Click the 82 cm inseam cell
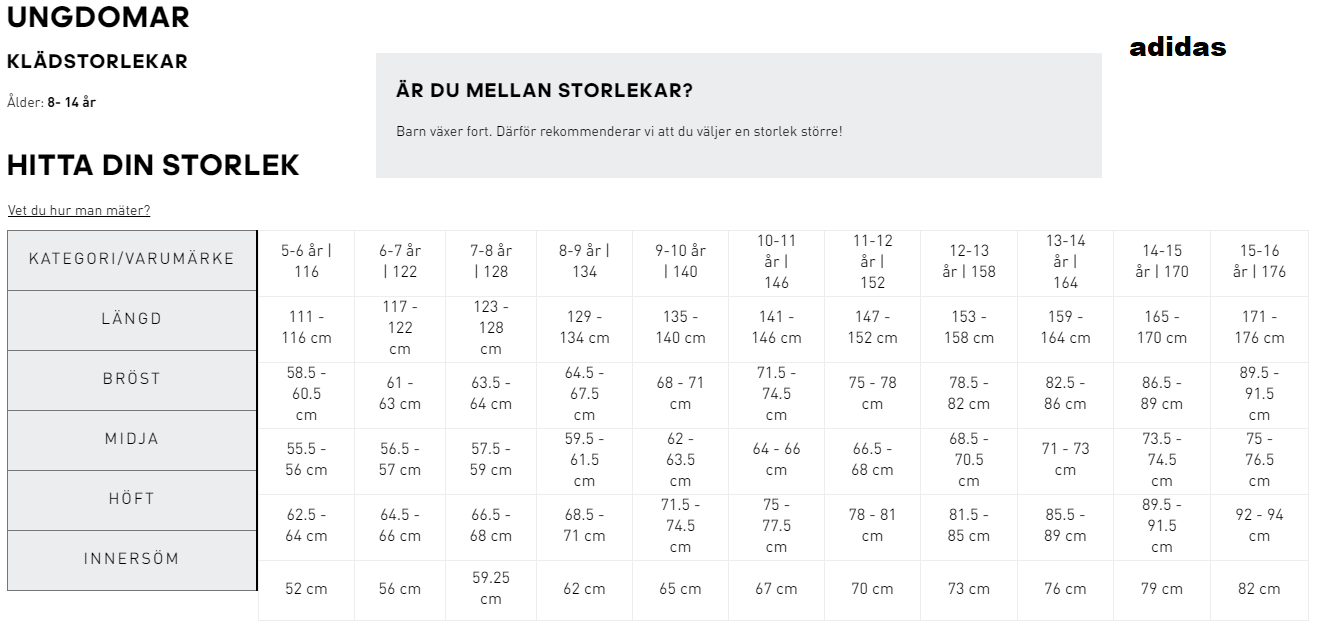The height and width of the screenshot is (635, 1317). click(1259, 589)
